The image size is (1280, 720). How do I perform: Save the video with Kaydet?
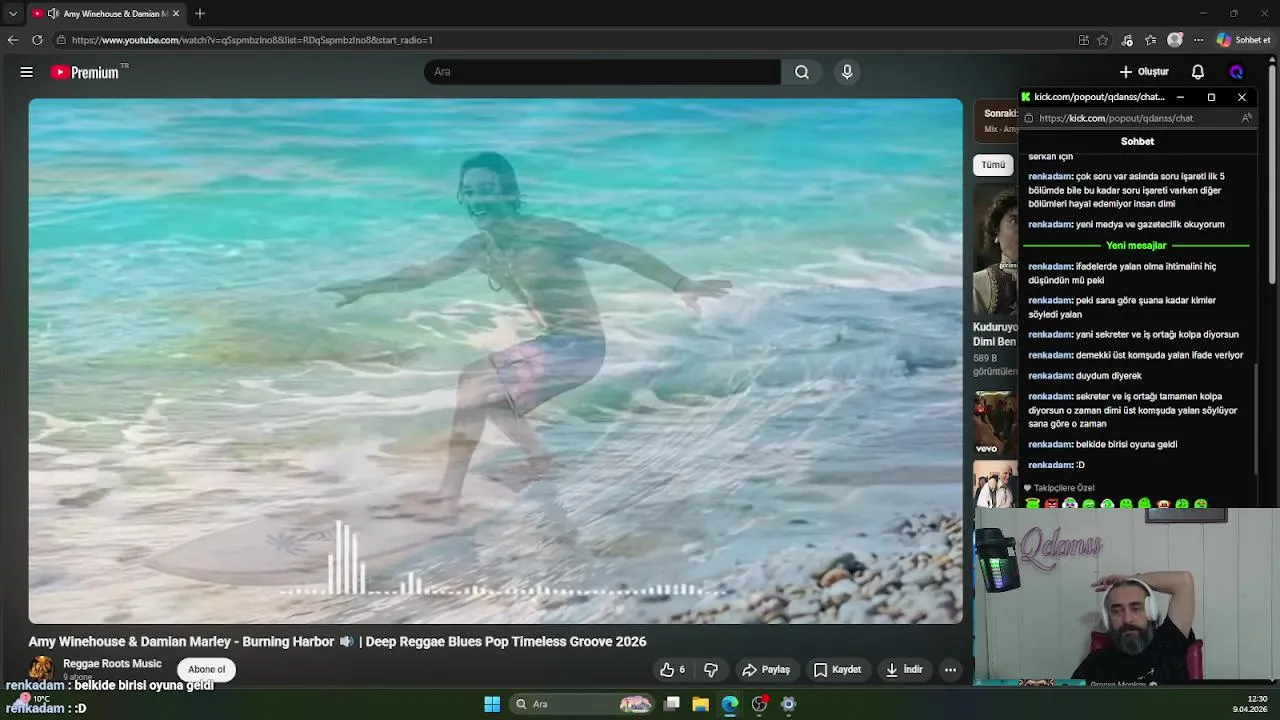pyautogui.click(x=837, y=669)
